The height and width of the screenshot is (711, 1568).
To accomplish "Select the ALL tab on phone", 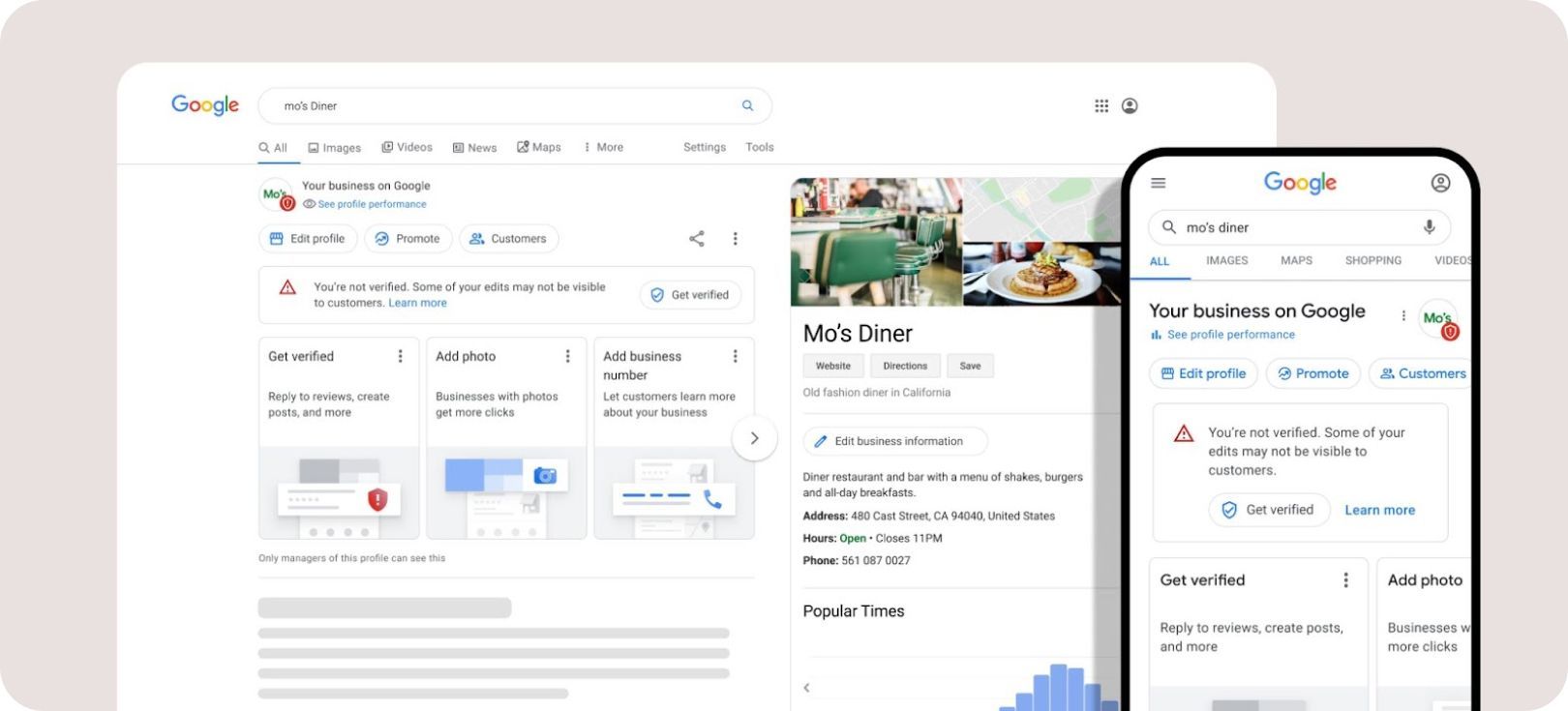I will pyautogui.click(x=1160, y=261).
